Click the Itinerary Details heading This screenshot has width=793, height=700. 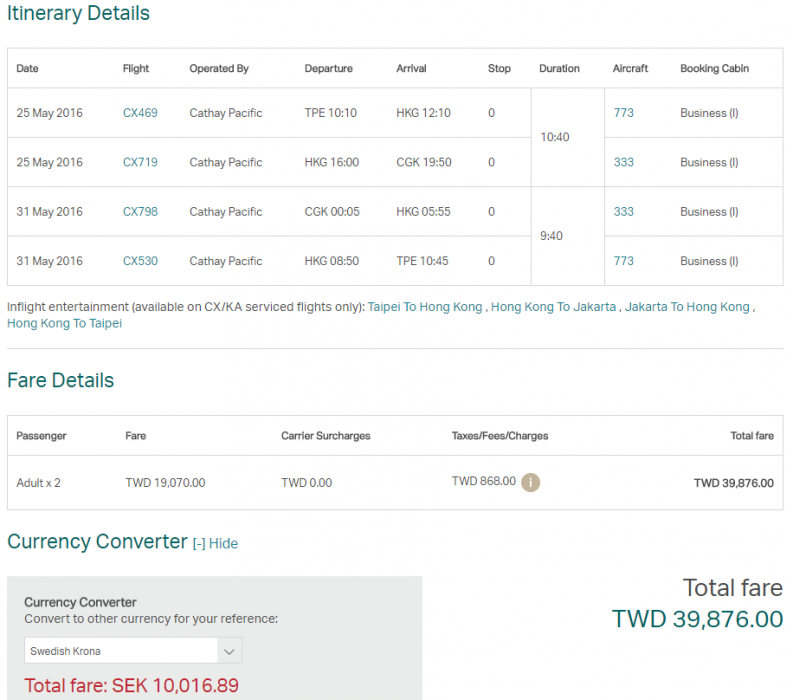[x=78, y=14]
